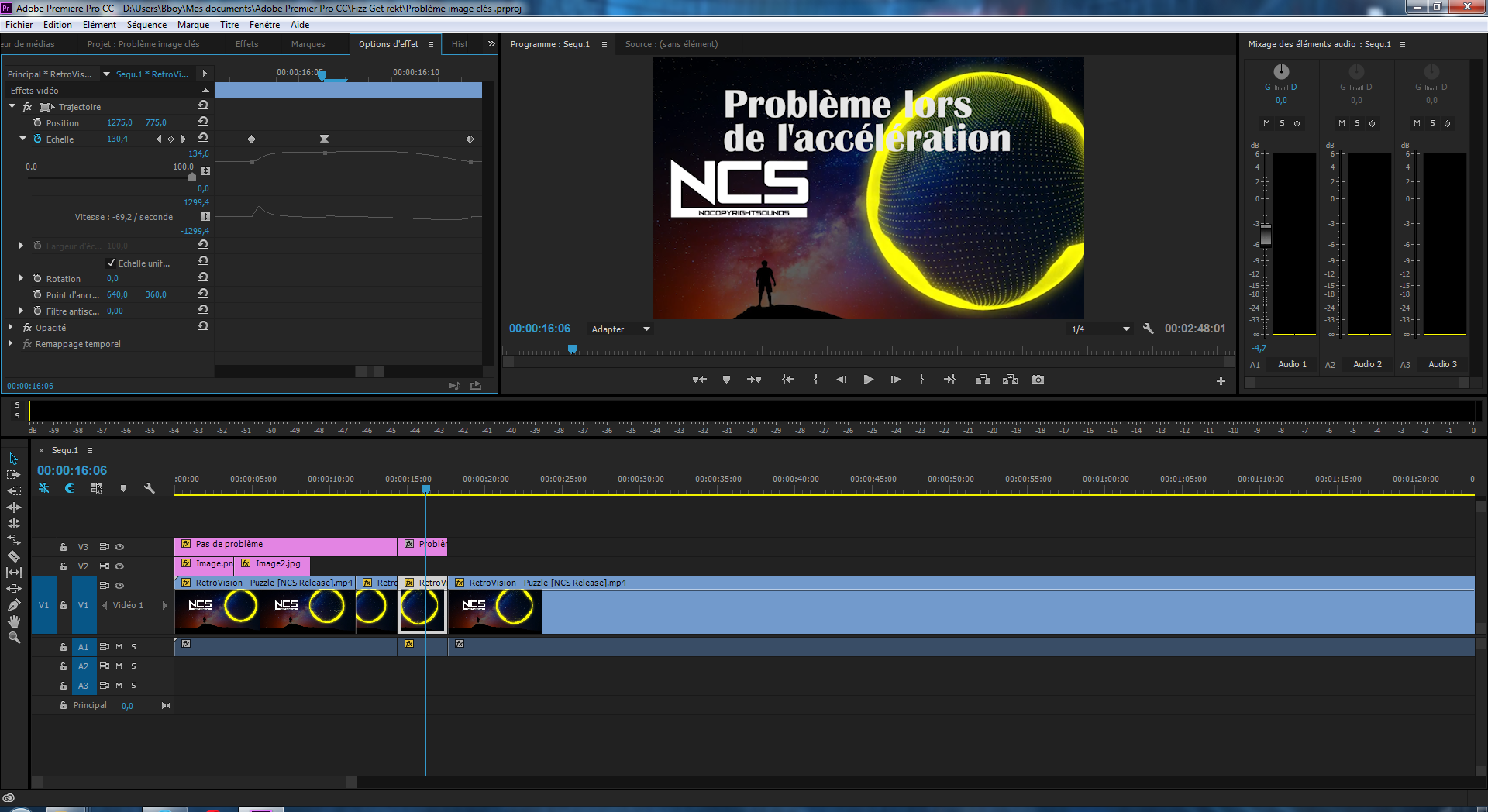This screenshot has height=812, width=1488.
Task: Click Export Frame camera icon
Action: pyautogui.click(x=1038, y=380)
